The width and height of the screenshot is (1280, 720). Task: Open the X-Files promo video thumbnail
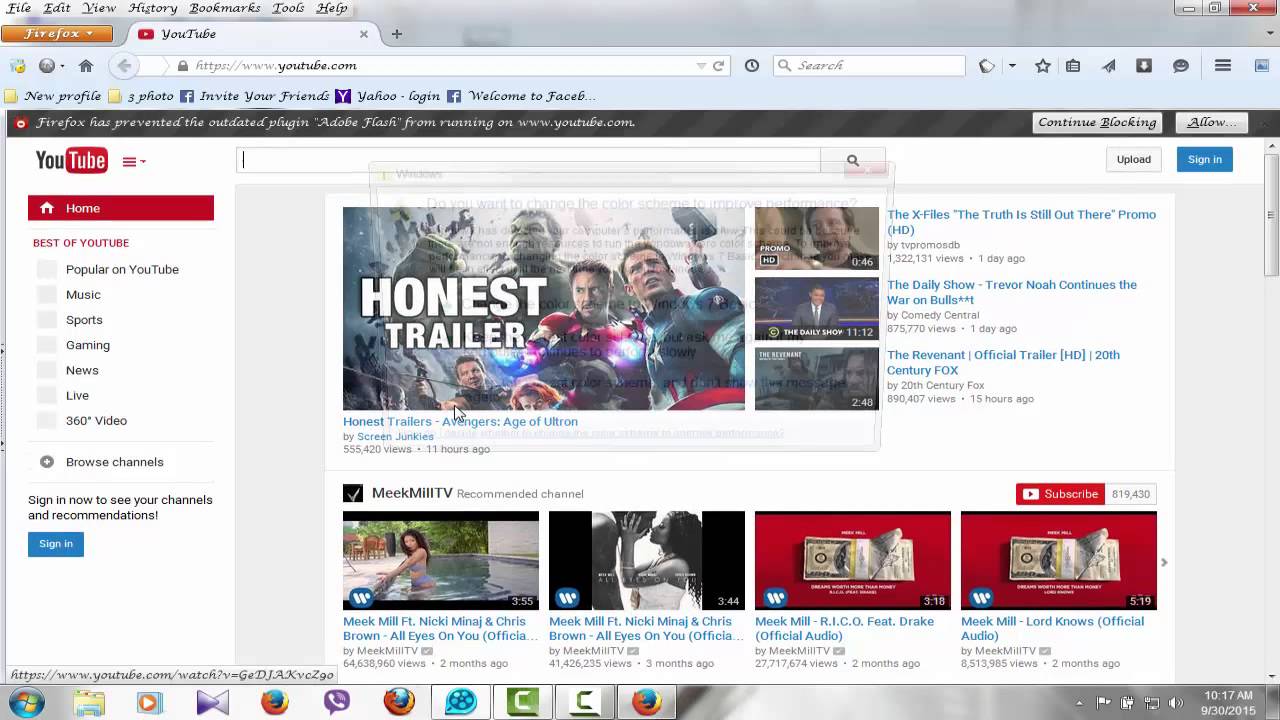[x=817, y=238]
